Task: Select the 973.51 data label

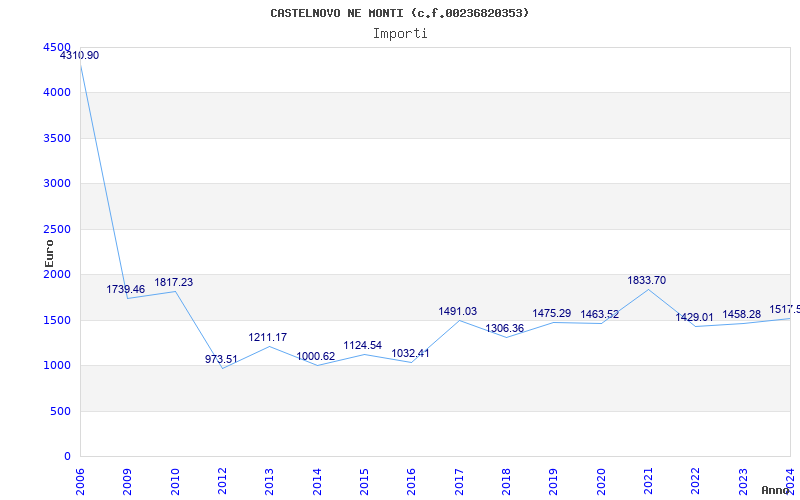Action: [221, 360]
